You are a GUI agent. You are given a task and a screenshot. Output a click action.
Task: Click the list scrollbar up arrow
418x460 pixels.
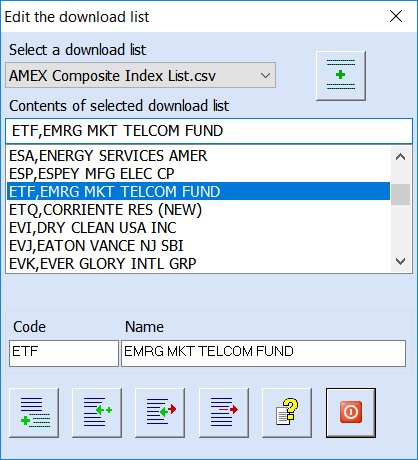[x=400, y=157]
